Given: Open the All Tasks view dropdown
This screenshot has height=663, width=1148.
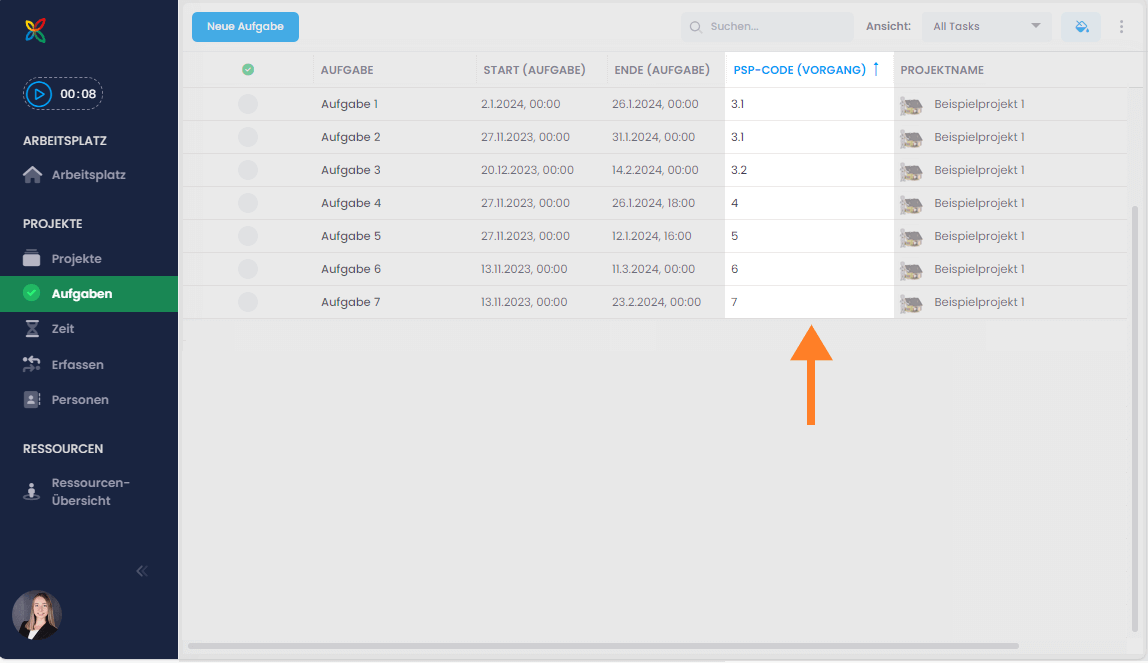Looking at the screenshot, I should click(x=986, y=26).
